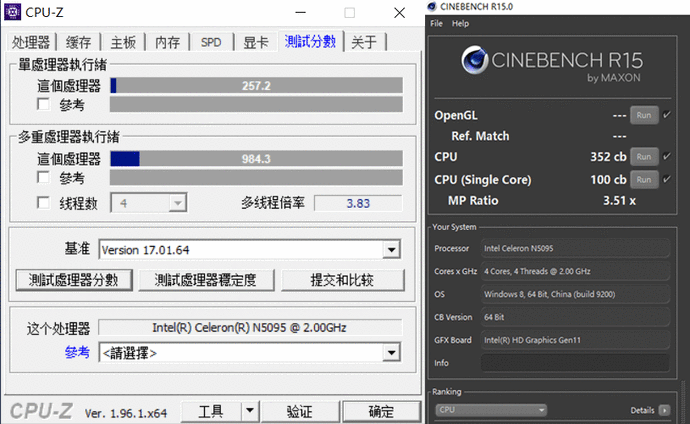Toggle the CPU (Single Core) test checkmark

click(x=667, y=179)
